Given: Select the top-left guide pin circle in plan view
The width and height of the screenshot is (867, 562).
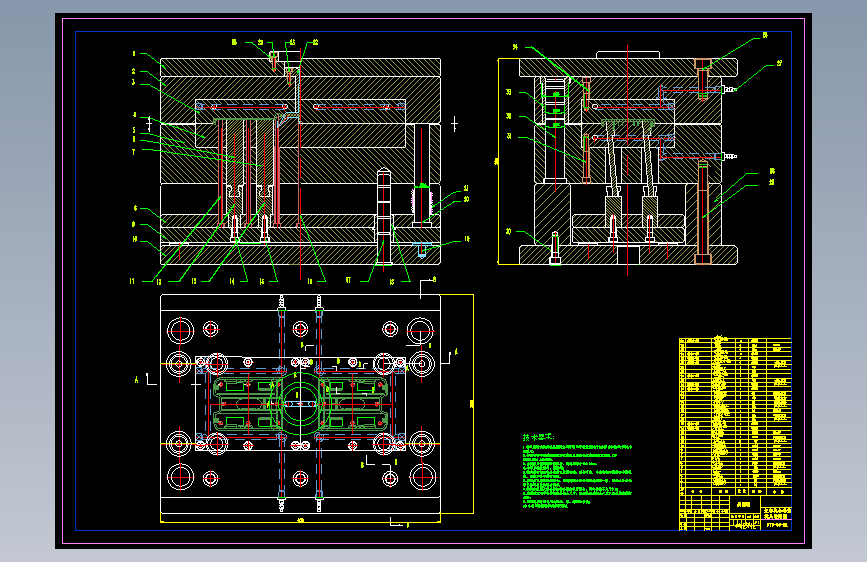Looking at the screenshot, I should pyautogui.click(x=180, y=330).
